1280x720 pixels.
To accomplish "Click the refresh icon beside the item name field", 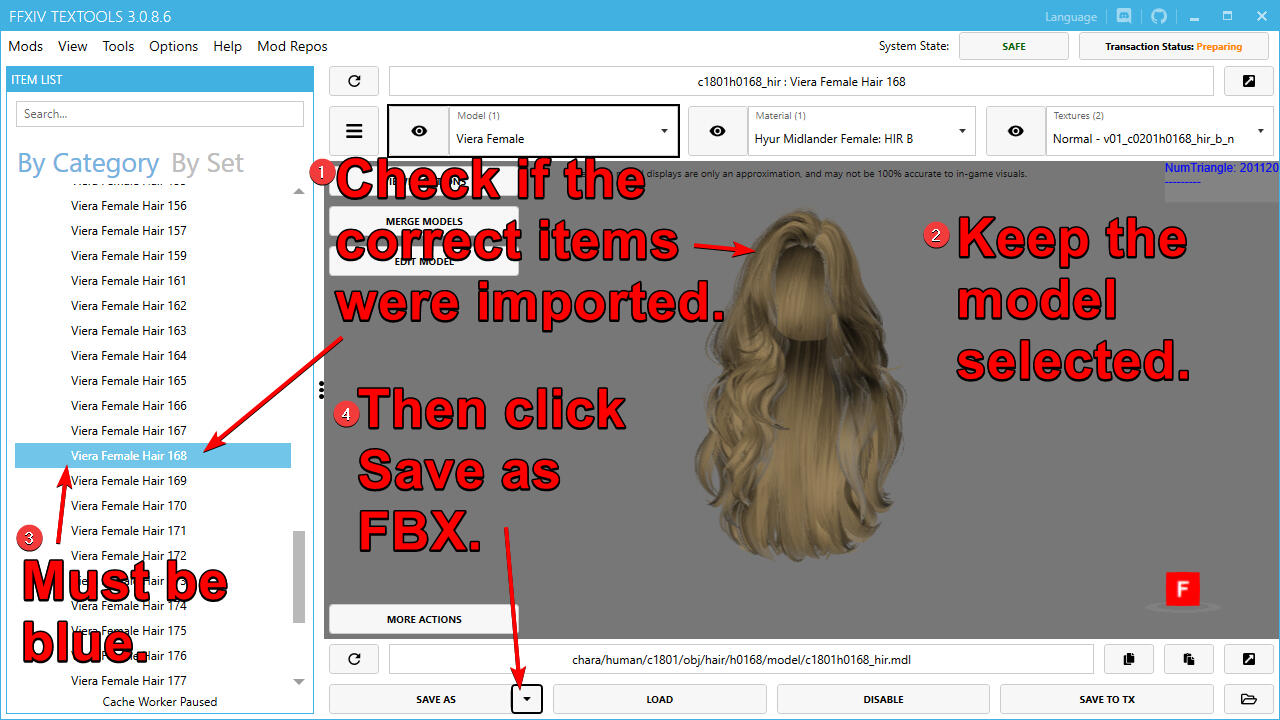I will pyautogui.click(x=354, y=81).
